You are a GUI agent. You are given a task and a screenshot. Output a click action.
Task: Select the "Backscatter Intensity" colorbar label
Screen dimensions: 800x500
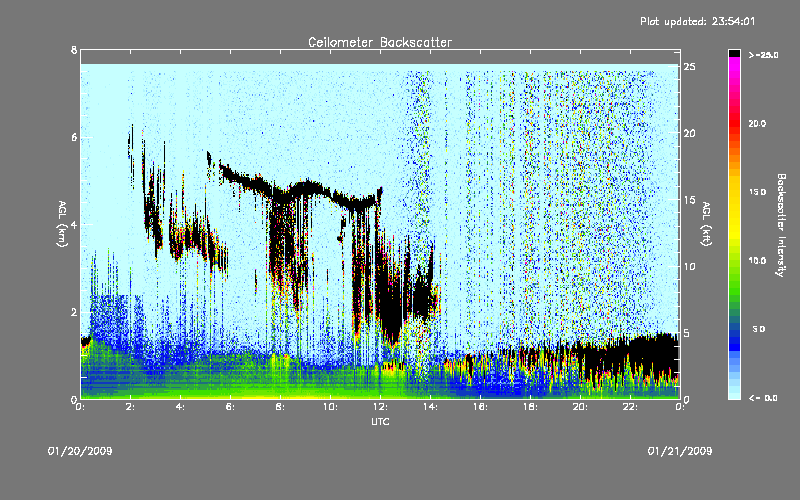[780, 225]
